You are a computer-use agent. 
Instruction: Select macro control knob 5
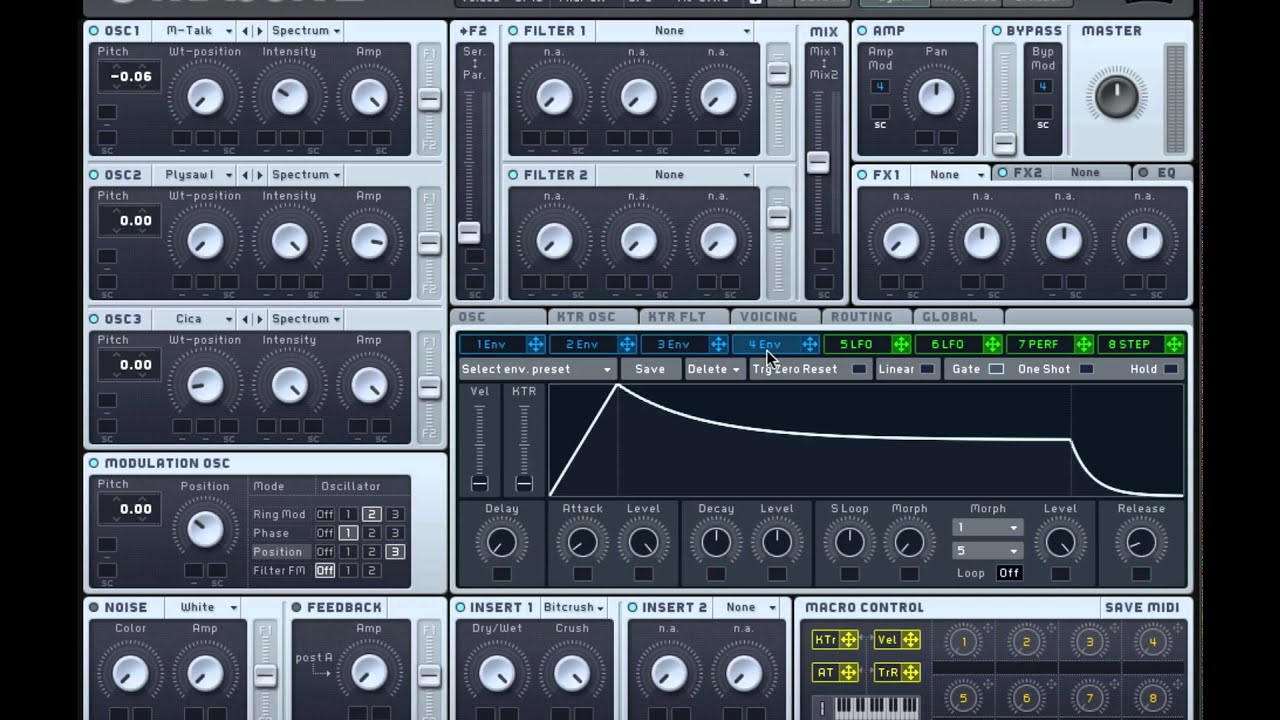964,698
